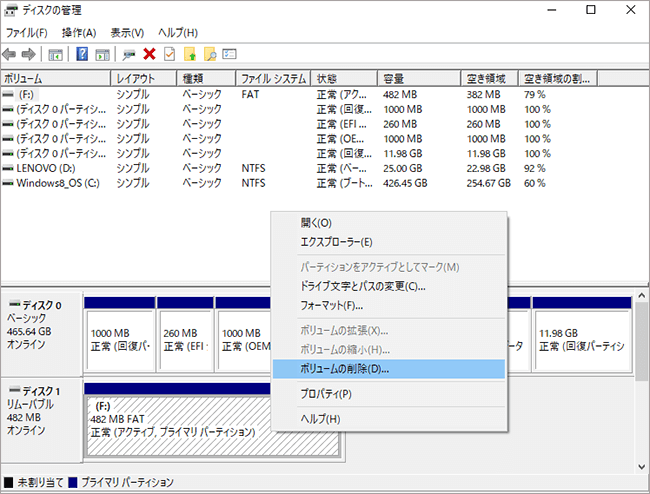Click the drive icon beside LENOVO (D:)
Image resolution: width=650 pixels, height=494 pixels.
(7, 168)
